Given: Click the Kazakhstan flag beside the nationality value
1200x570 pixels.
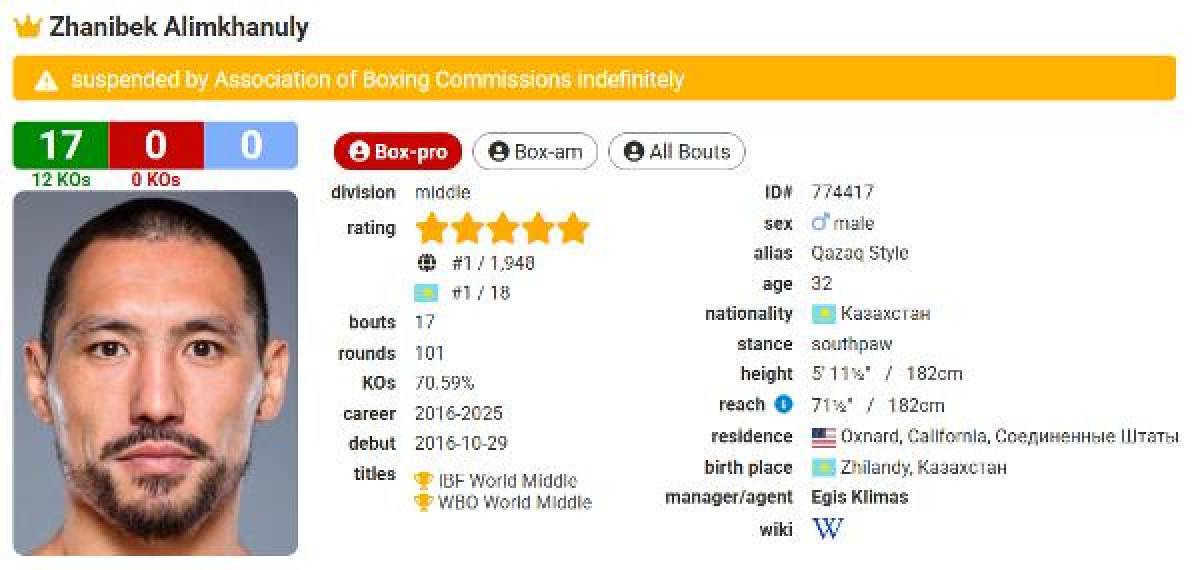Looking at the screenshot, I should click(x=823, y=314).
